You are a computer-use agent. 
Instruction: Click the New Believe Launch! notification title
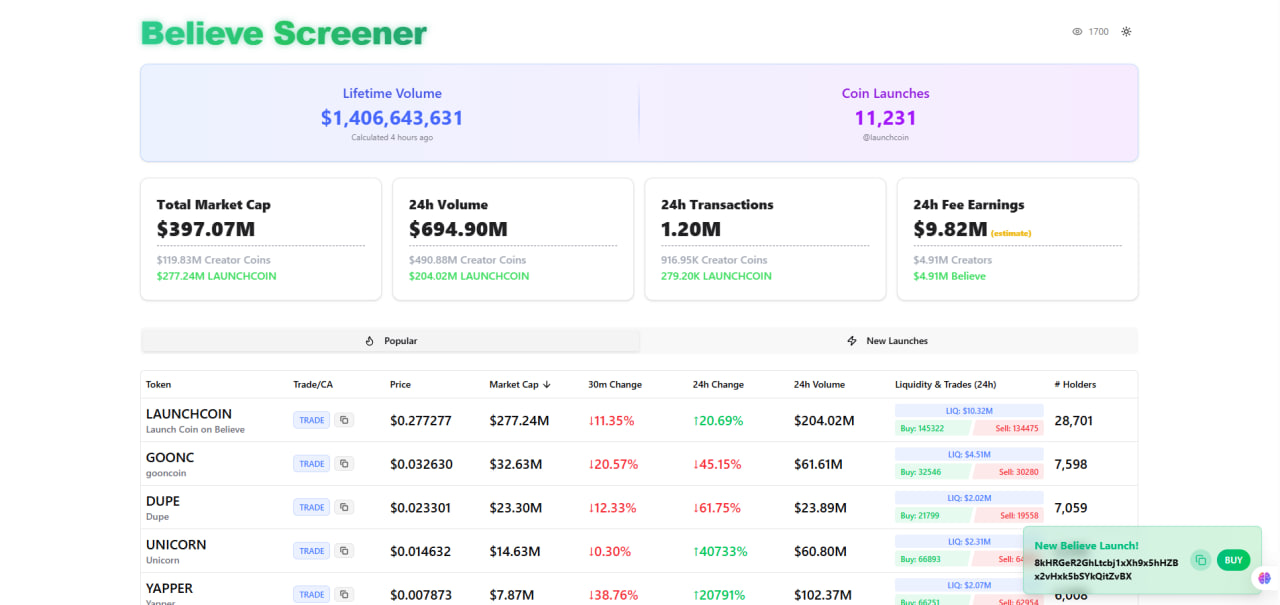(1086, 546)
